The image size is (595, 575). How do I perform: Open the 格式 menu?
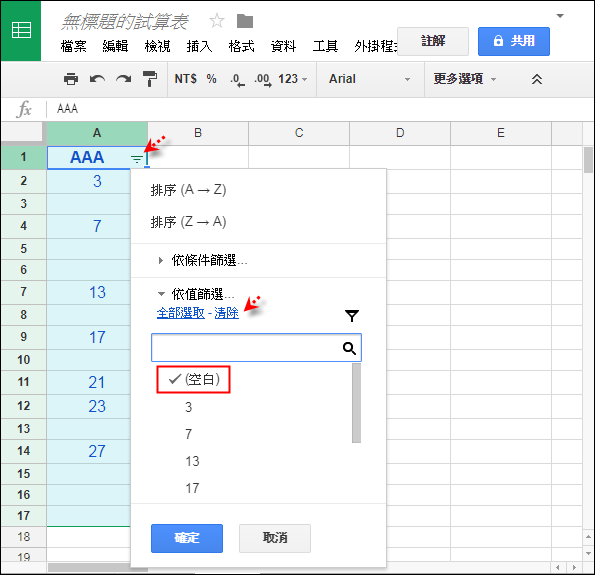coord(241,46)
